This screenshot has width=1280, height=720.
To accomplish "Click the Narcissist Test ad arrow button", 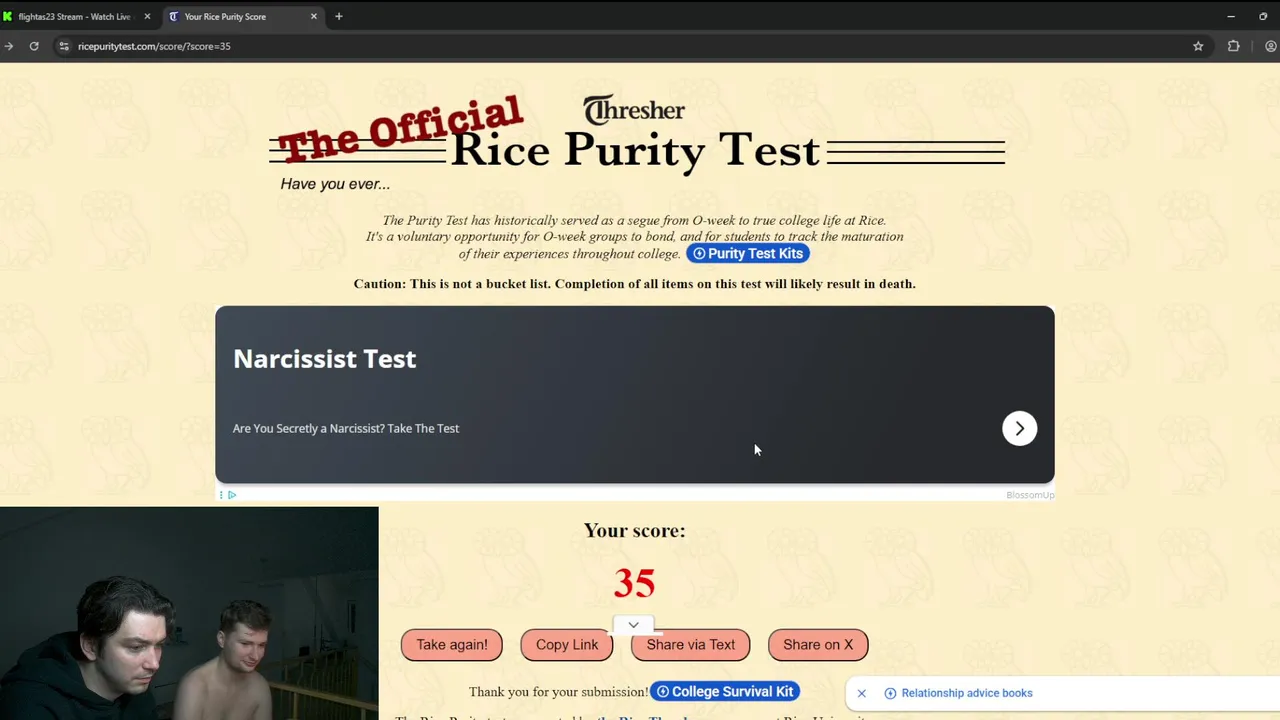I will 1019,428.
